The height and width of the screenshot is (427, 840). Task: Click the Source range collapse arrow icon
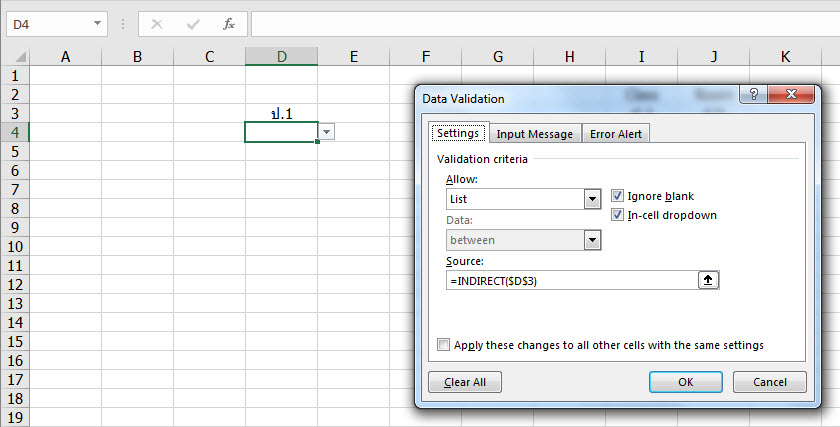click(708, 281)
